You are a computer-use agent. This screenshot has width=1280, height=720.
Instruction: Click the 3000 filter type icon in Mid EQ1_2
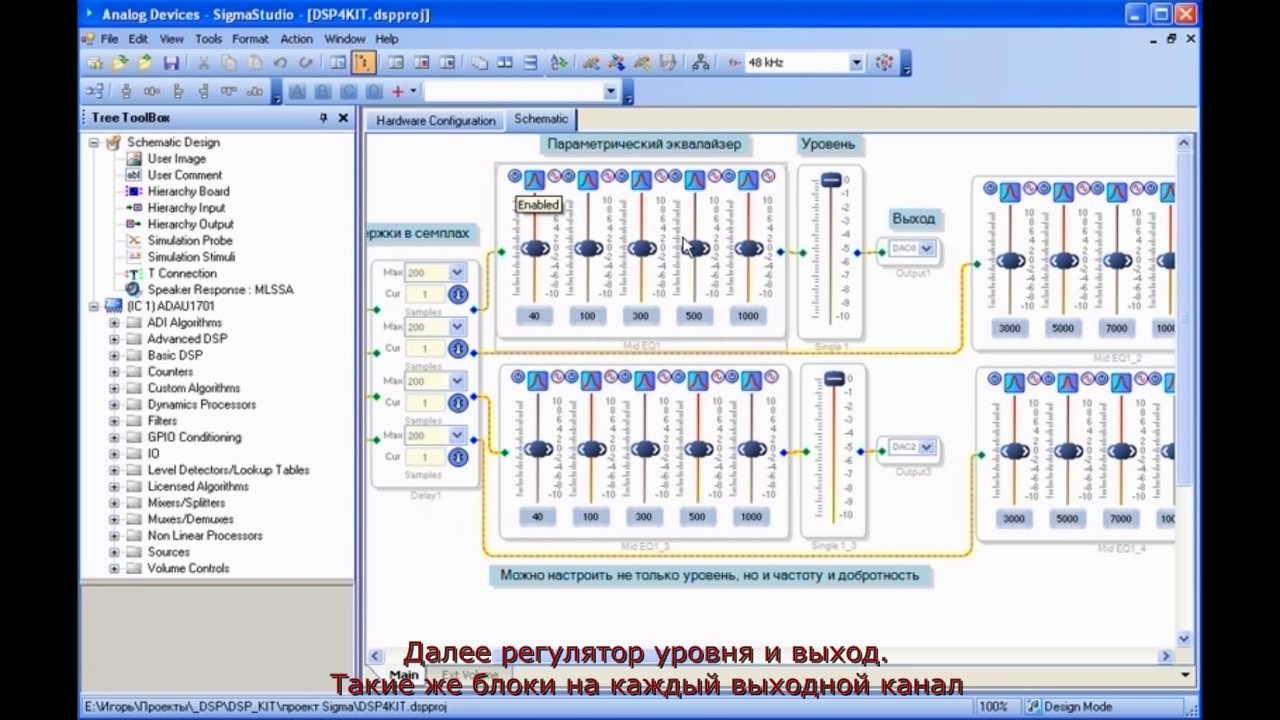(1009, 191)
